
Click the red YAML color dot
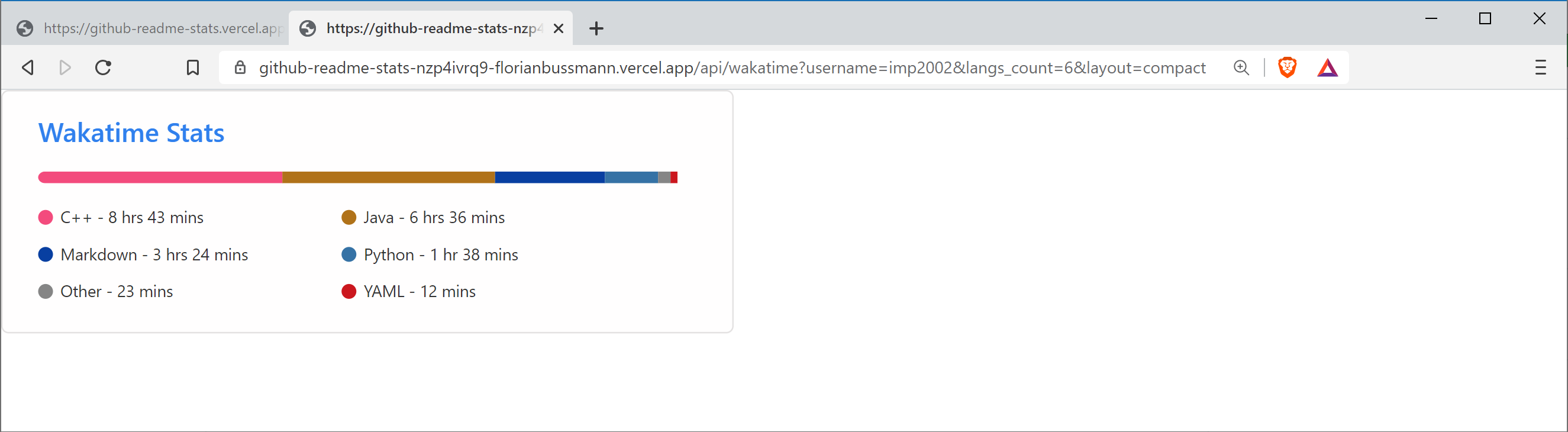pos(349,291)
